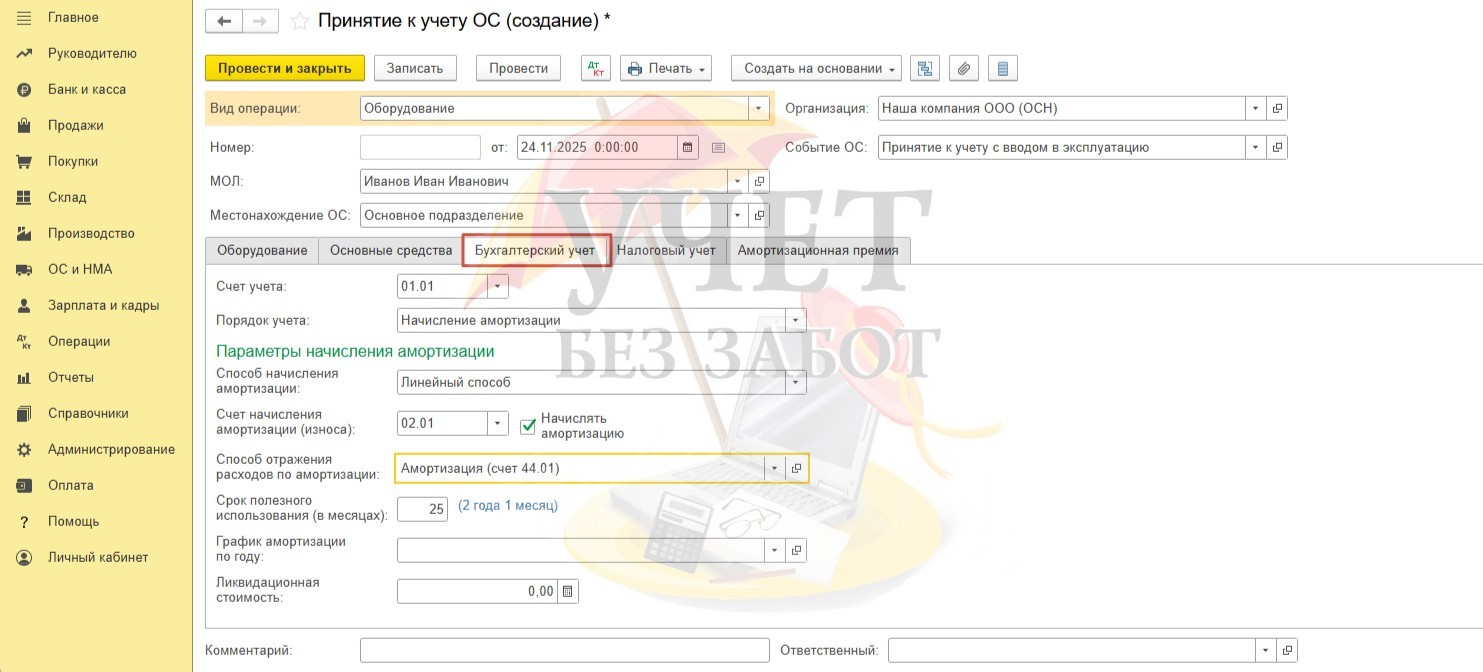Open the Амортизационная премия tab

(818, 250)
